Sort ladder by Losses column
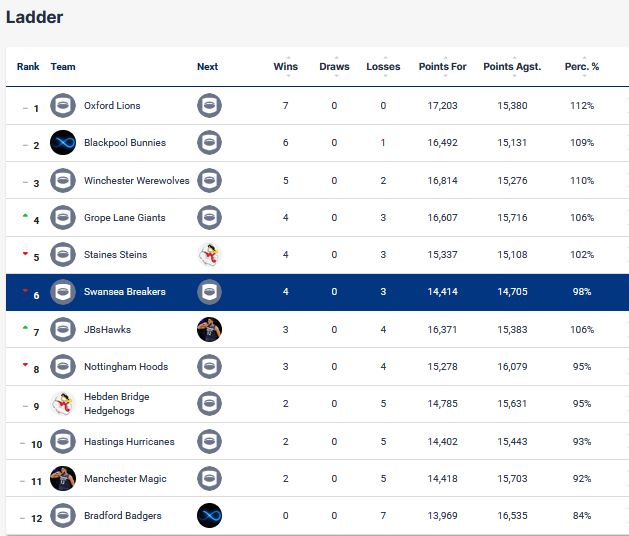 click(x=383, y=67)
